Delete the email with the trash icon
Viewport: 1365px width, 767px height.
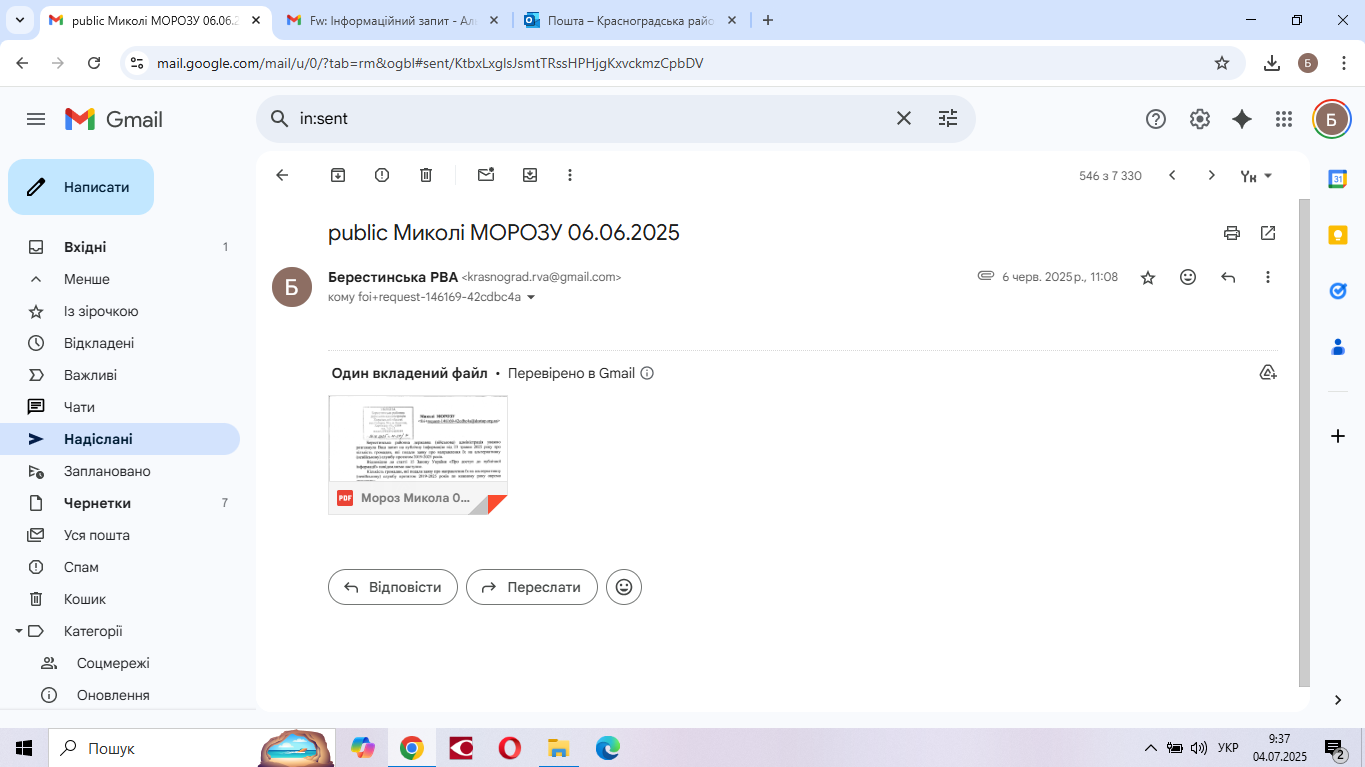point(426,175)
